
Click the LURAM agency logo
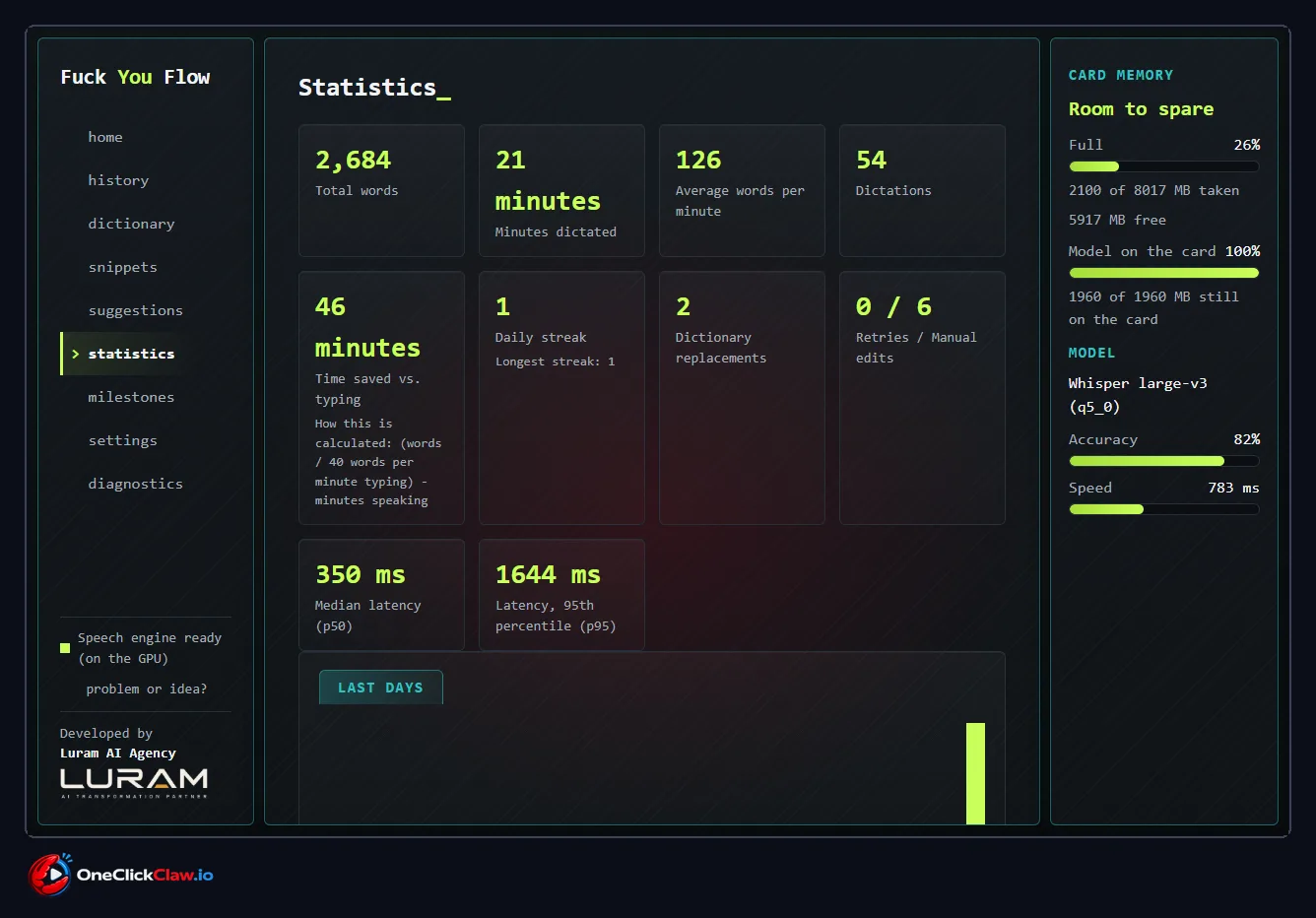(134, 783)
